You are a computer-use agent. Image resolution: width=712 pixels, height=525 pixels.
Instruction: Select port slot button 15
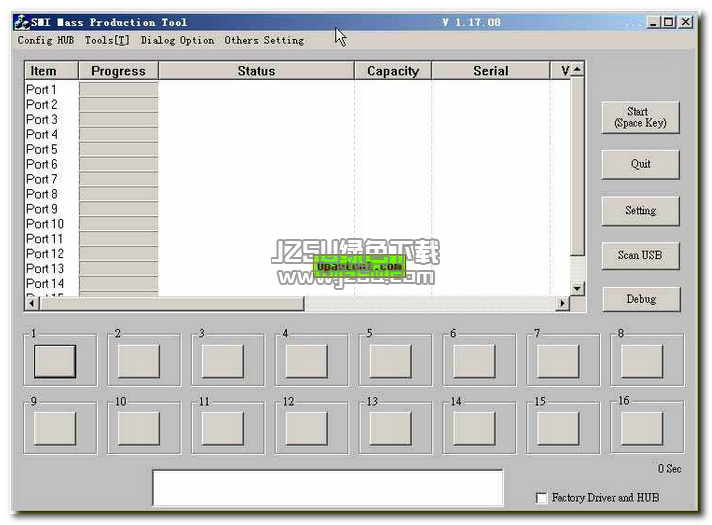click(558, 428)
